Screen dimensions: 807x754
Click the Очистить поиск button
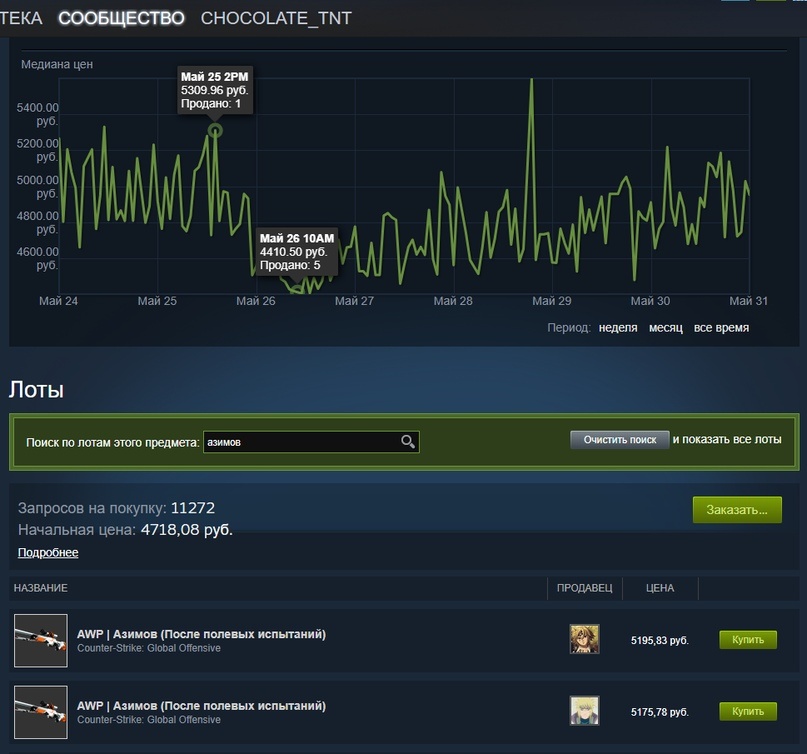coord(620,440)
